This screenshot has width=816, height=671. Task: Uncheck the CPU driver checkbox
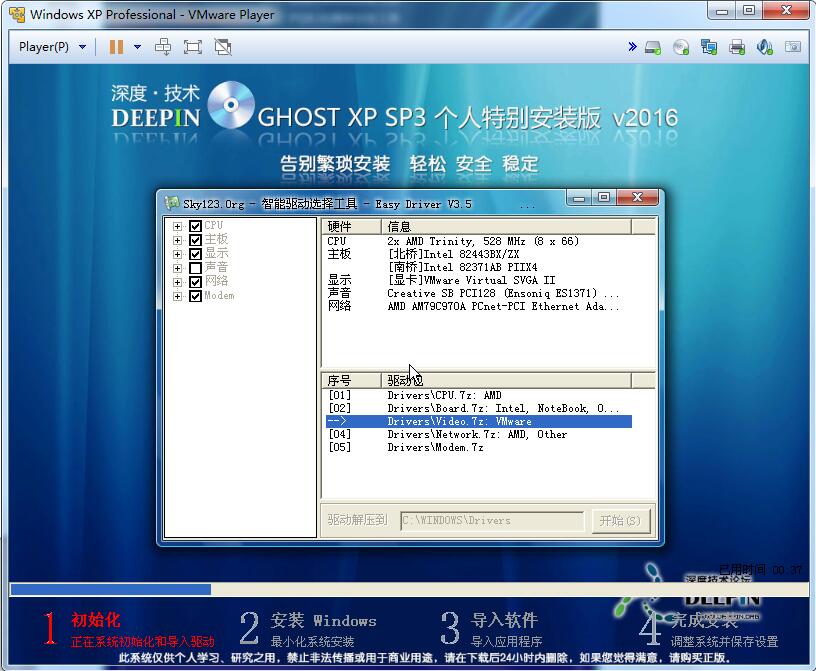pos(195,226)
